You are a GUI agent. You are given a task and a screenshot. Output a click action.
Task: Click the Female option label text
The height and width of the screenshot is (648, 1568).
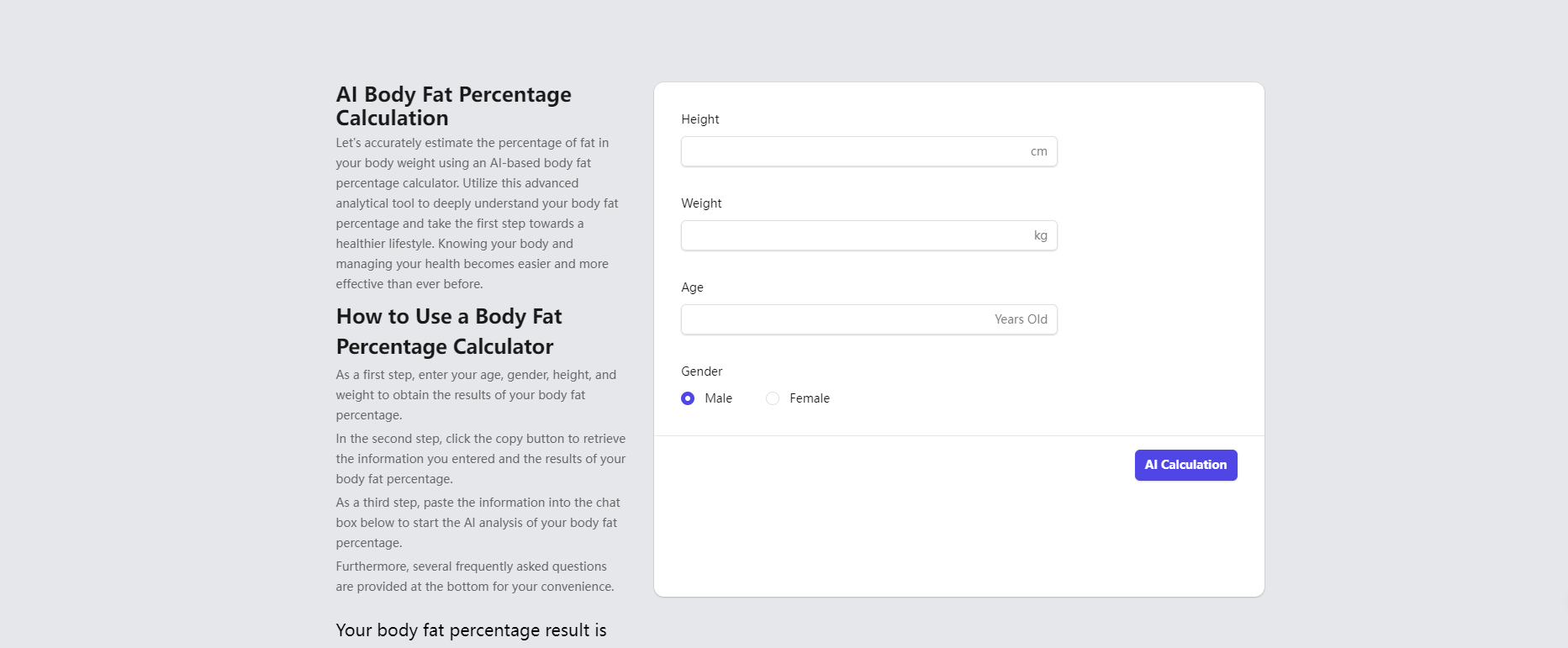[809, 398]
